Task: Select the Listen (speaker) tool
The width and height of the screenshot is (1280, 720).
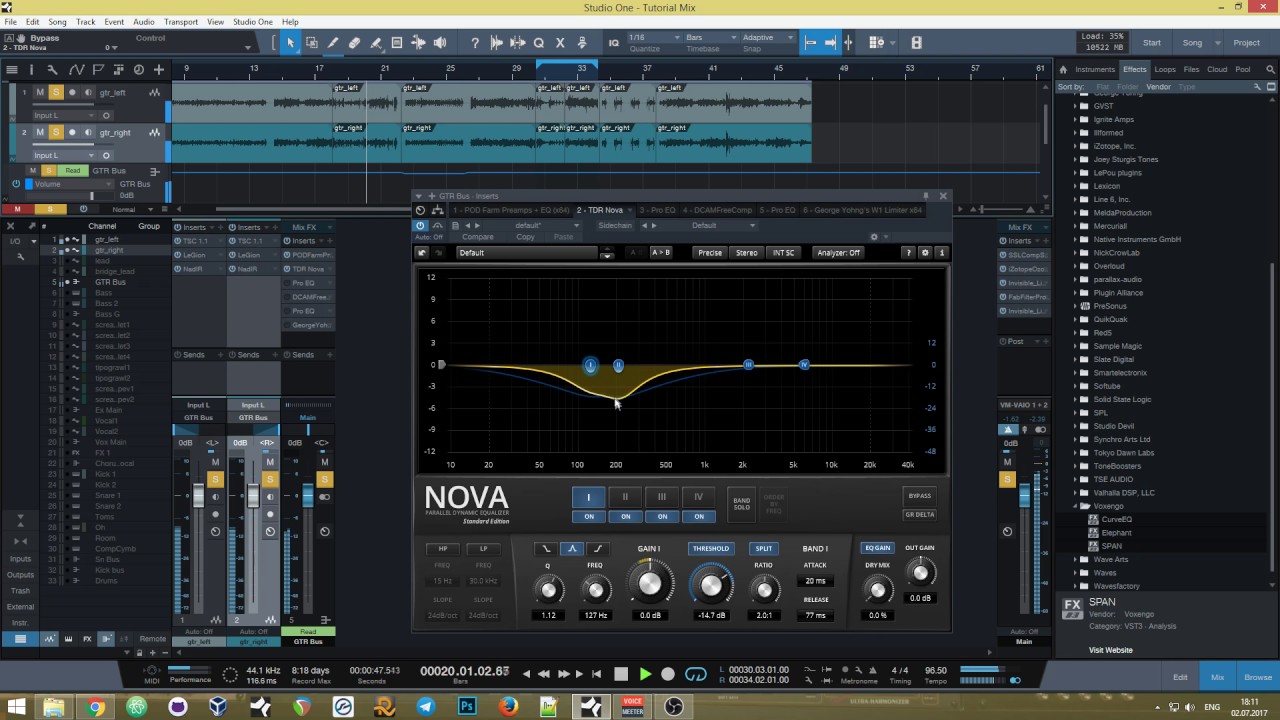Action: point(439,43)
